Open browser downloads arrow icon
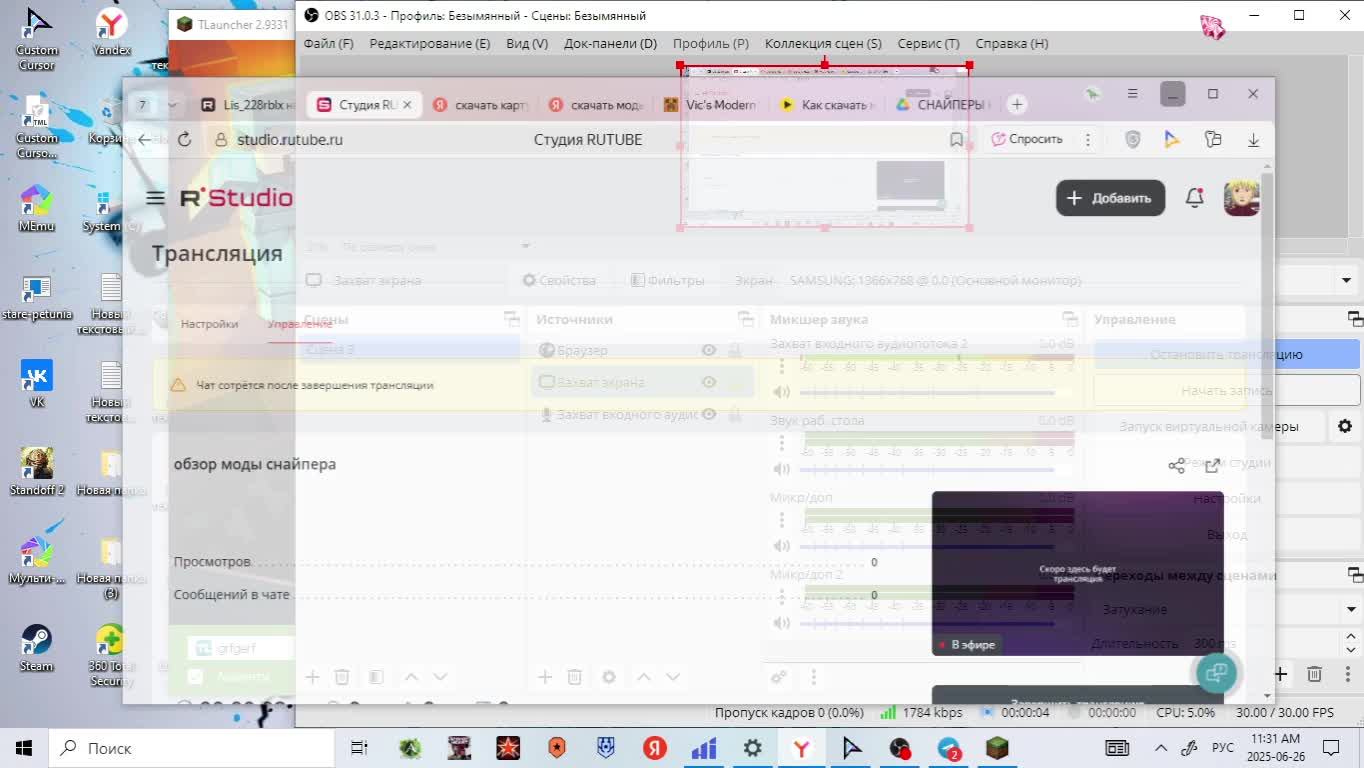 1253,140
